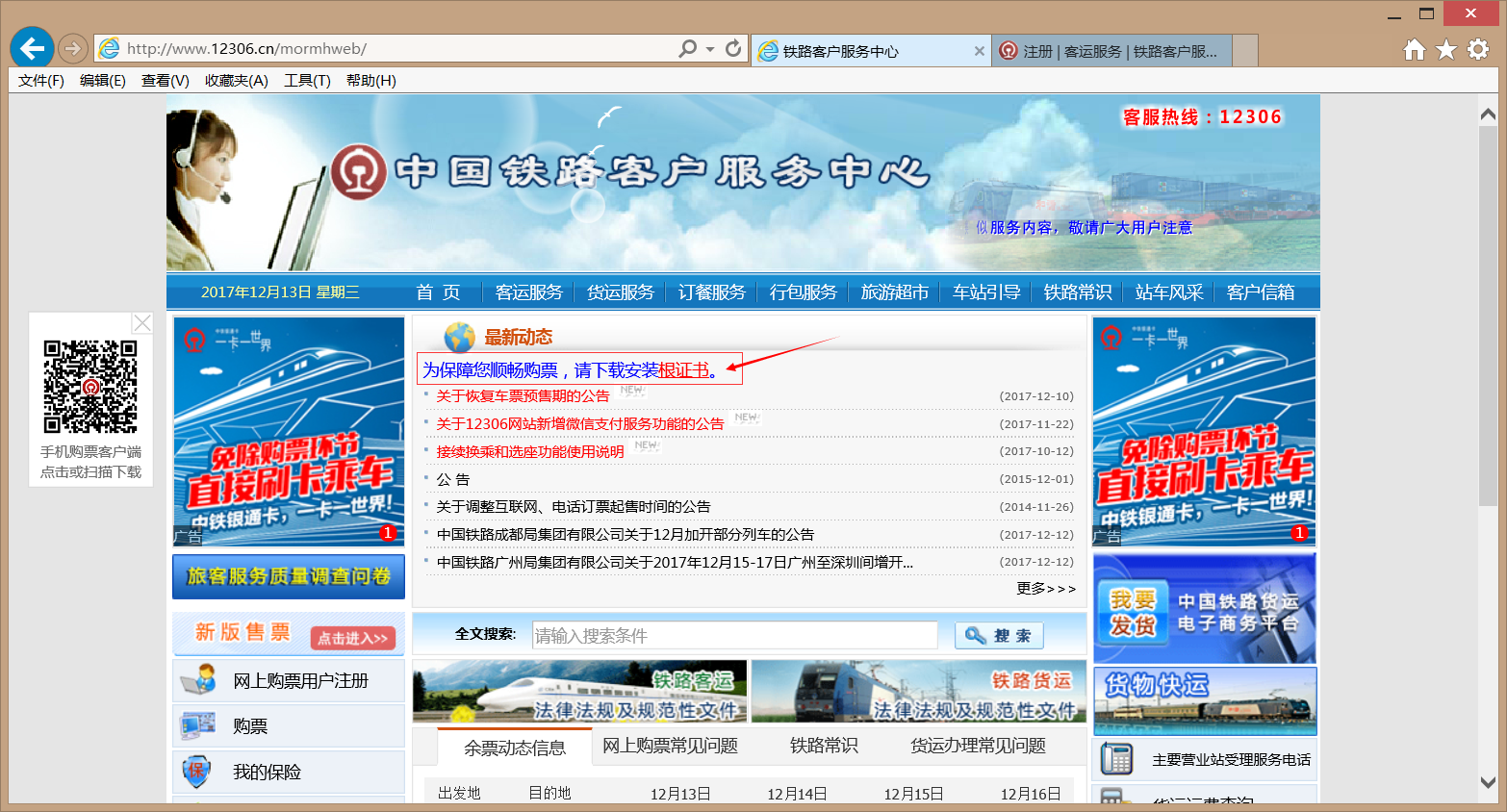Open browser Tools gear icon

tap(1477, 49)
